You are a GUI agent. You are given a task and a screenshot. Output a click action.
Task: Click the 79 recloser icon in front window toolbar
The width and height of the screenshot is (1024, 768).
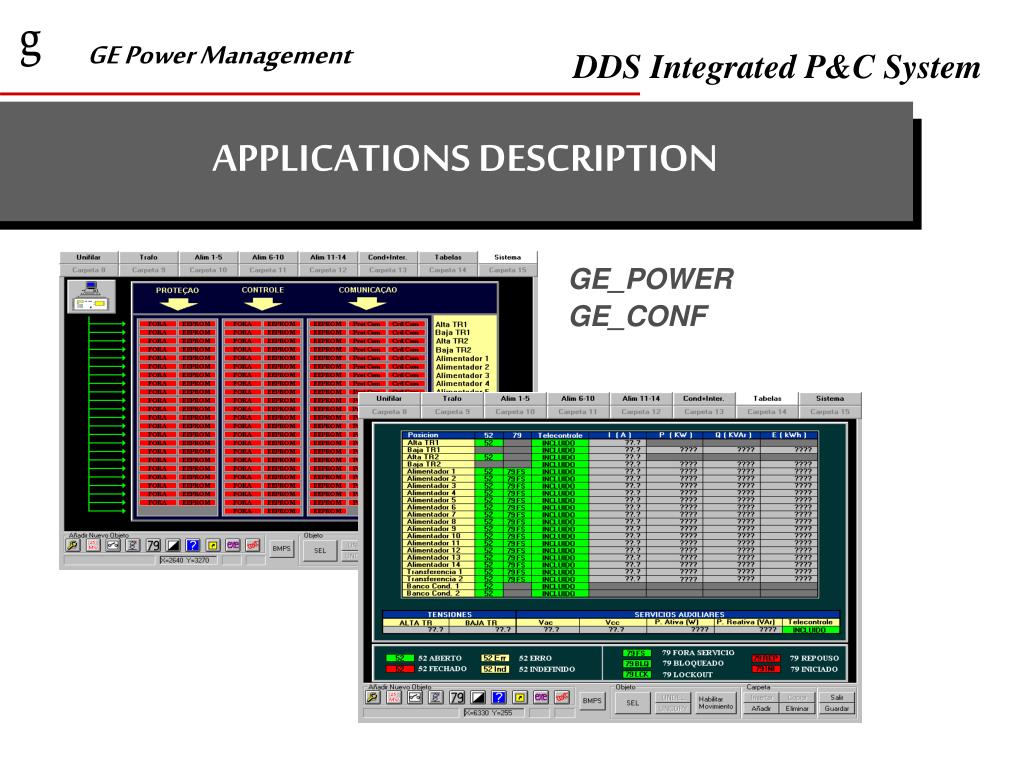point(457,697)
